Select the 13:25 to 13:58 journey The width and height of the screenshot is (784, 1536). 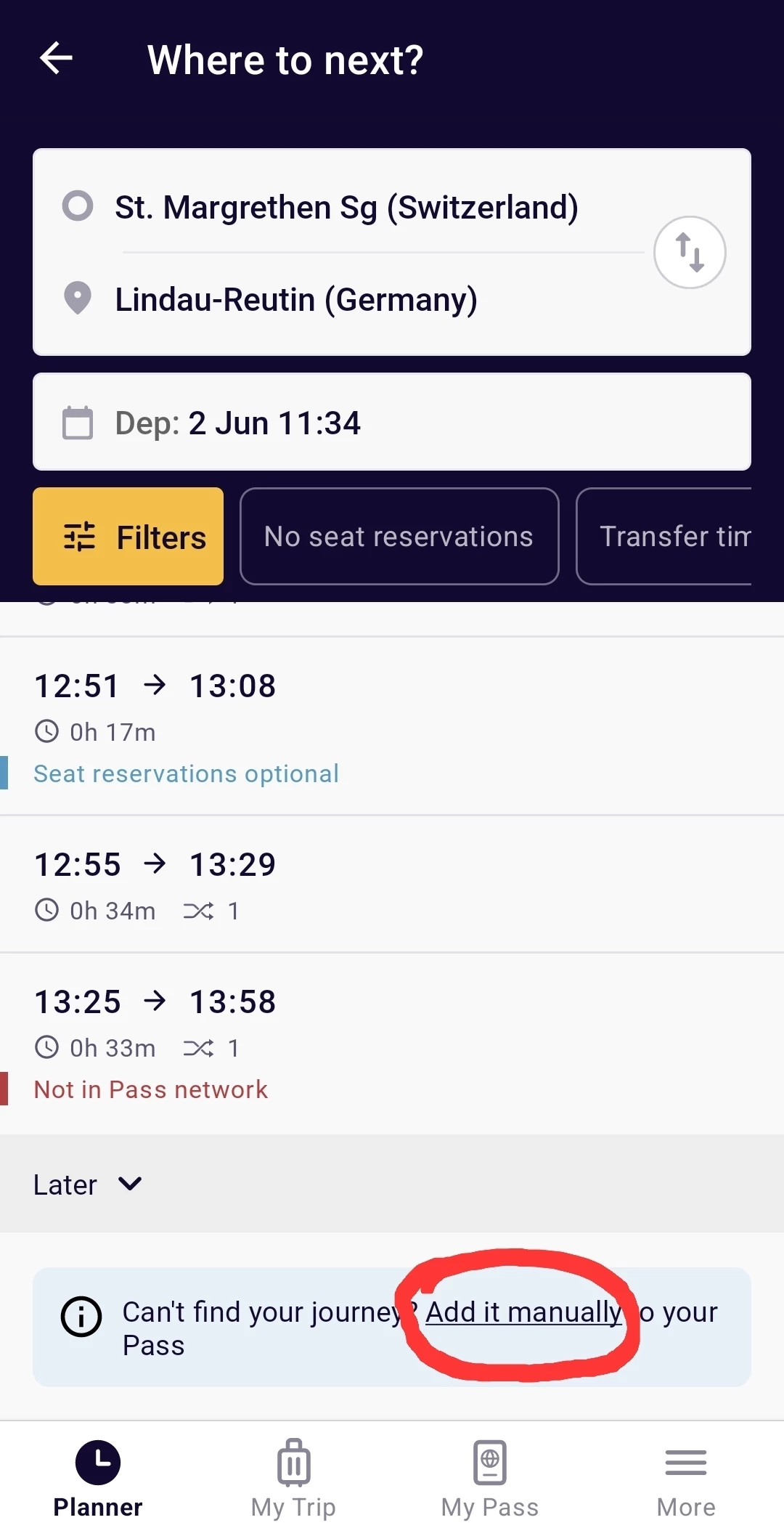392,1043
